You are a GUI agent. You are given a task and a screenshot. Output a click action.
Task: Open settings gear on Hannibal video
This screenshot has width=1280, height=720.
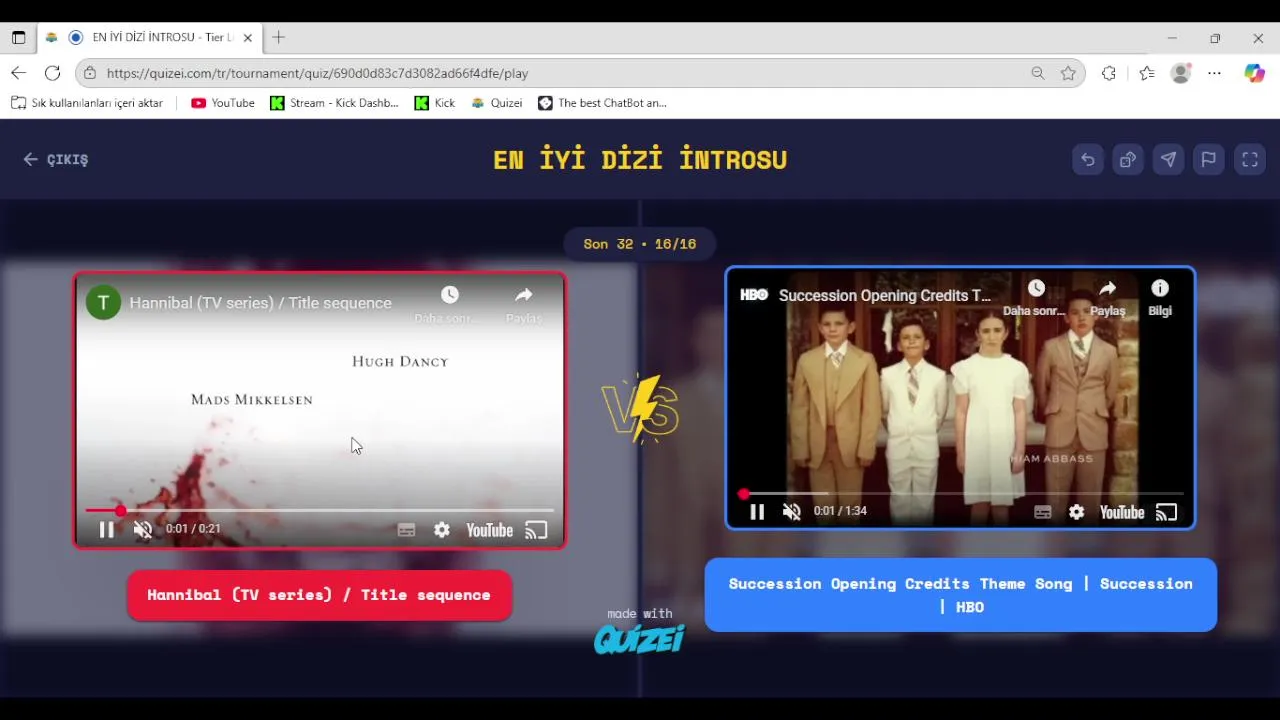tap(442, 530)
